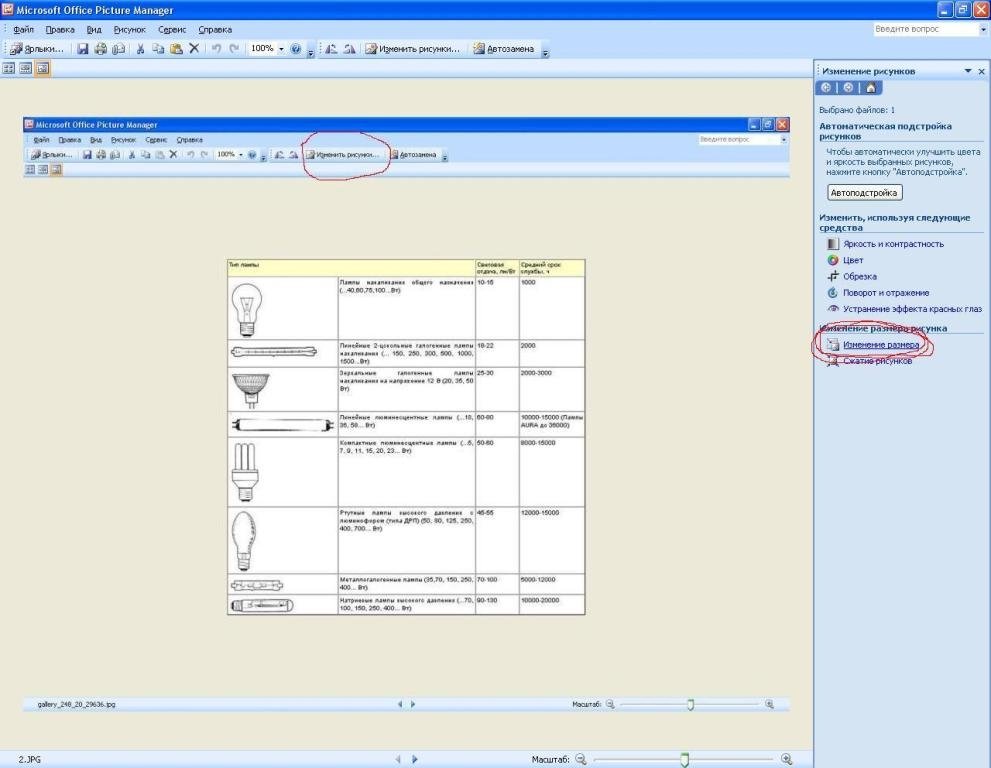The image size is (991, 768).
Task: Click the Undo arrow icon
Action: tap(216, 49)
